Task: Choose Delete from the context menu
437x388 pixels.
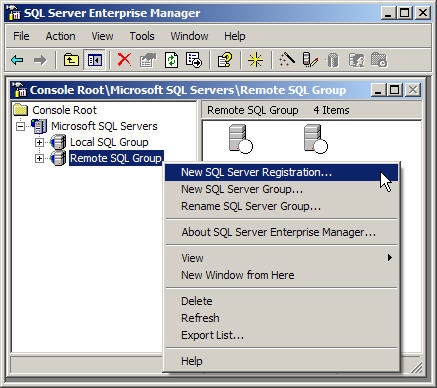Action: 282,301
